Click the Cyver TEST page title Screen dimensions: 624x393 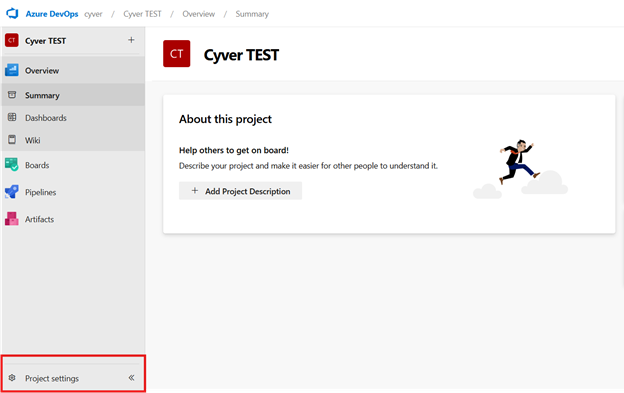coord(241,55)
